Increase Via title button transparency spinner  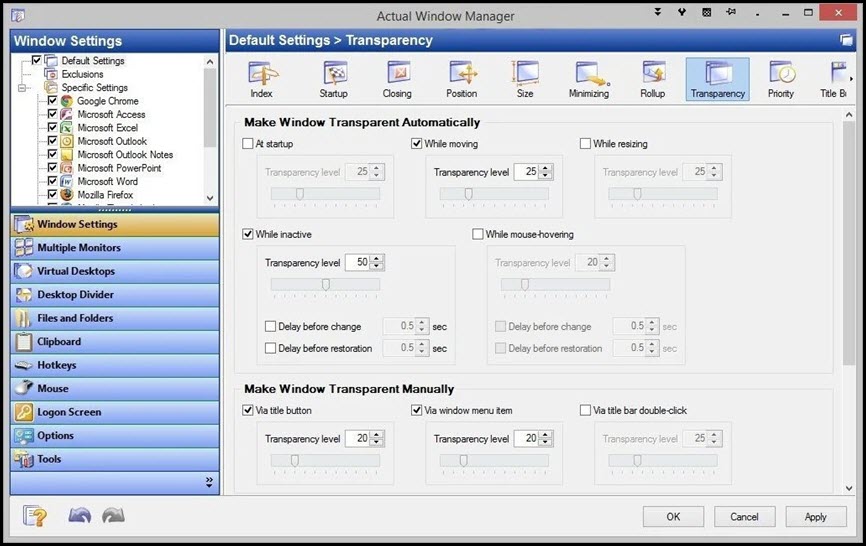click(377, 435)
